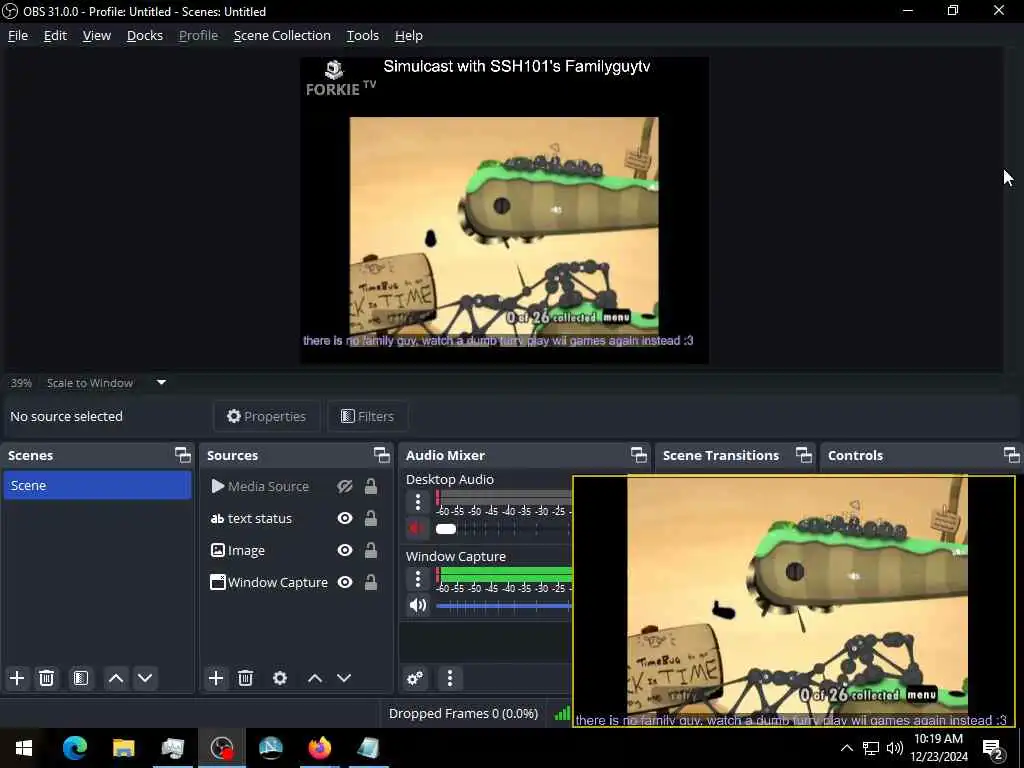Select the Scene item in Scenes list
Image resolution: width=1024 pixels, height=768 pixels.
click(x=97, y=485)
